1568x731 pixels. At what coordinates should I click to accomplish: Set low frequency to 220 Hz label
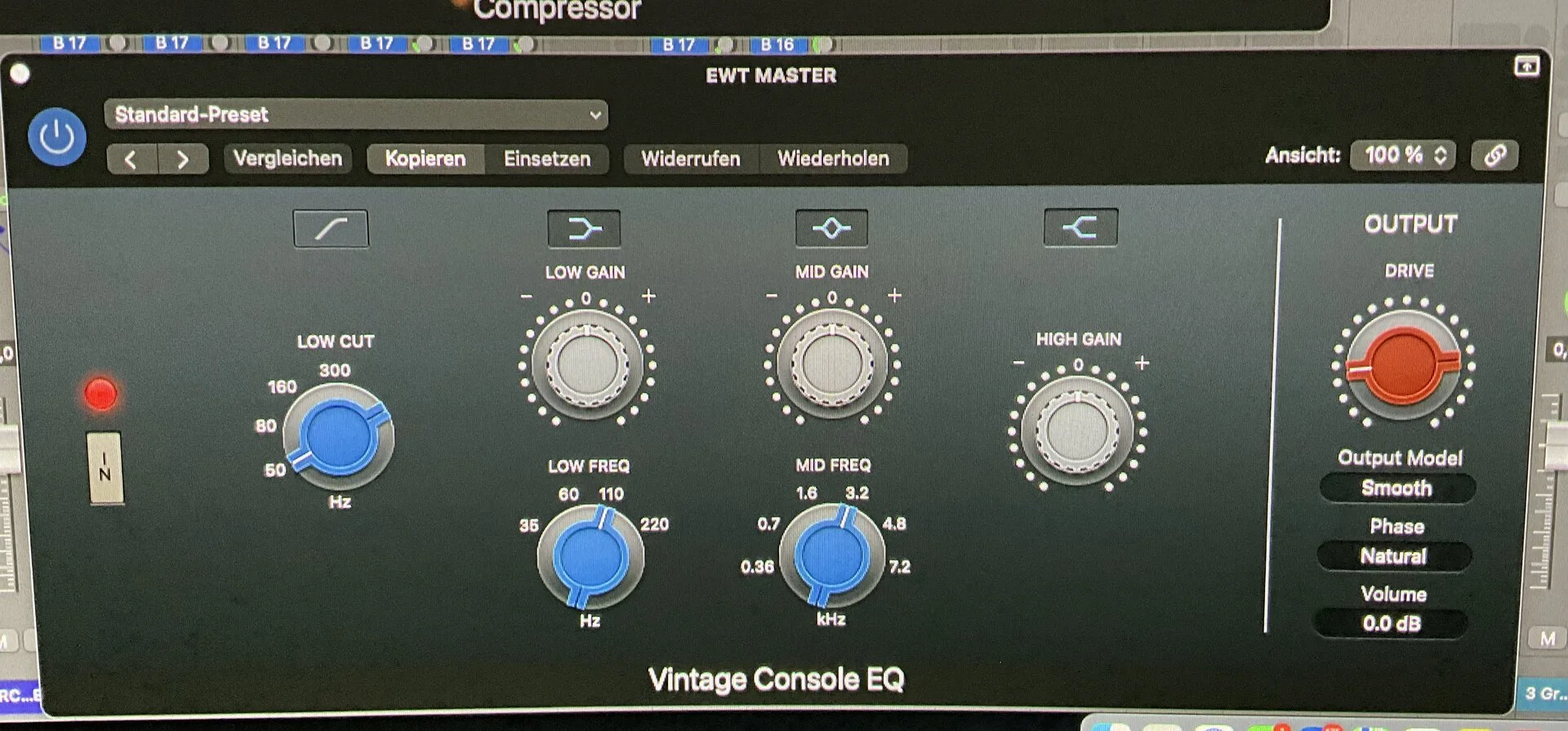(654, 524)
